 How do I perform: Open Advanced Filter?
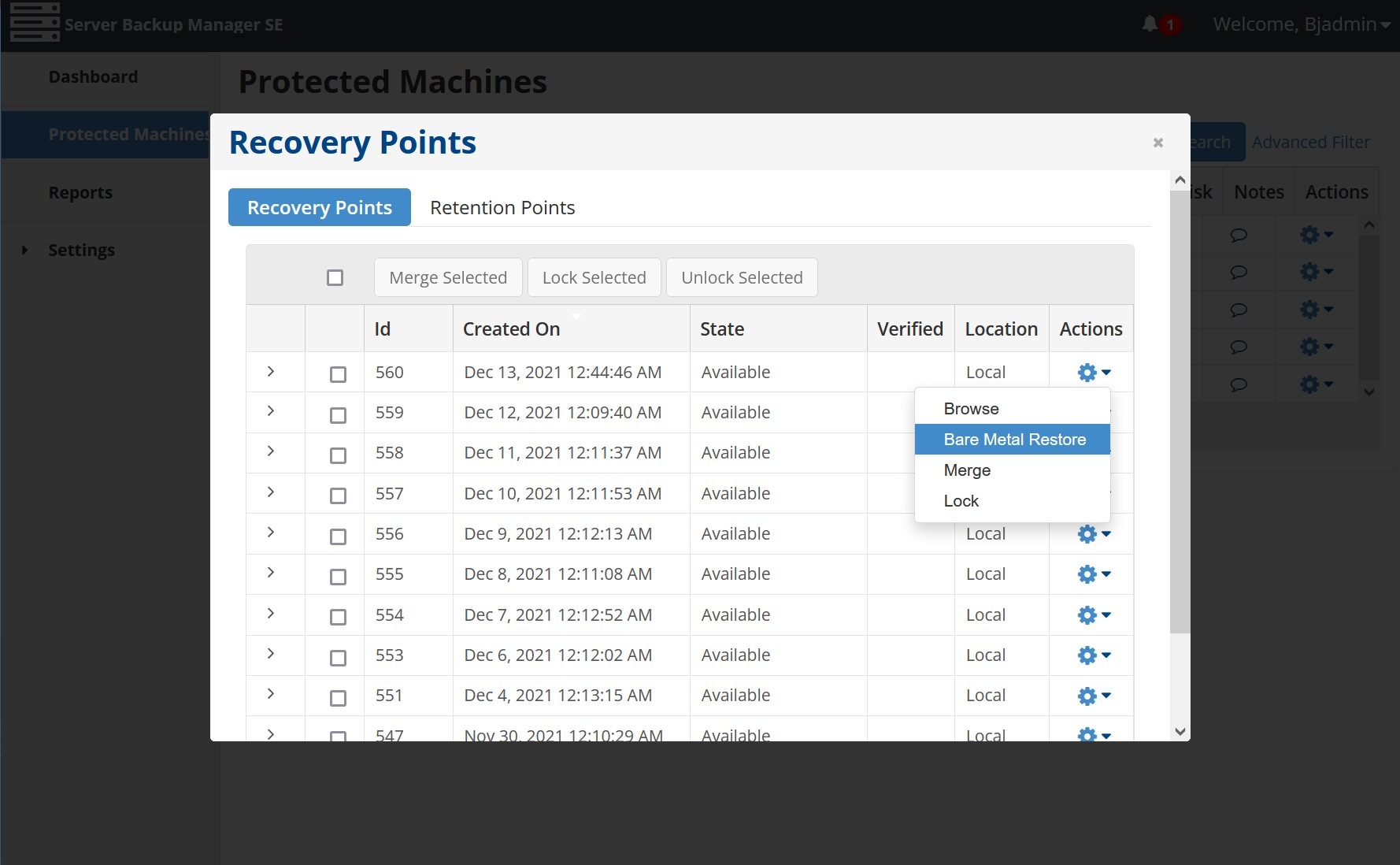(x=1310, y=142)
